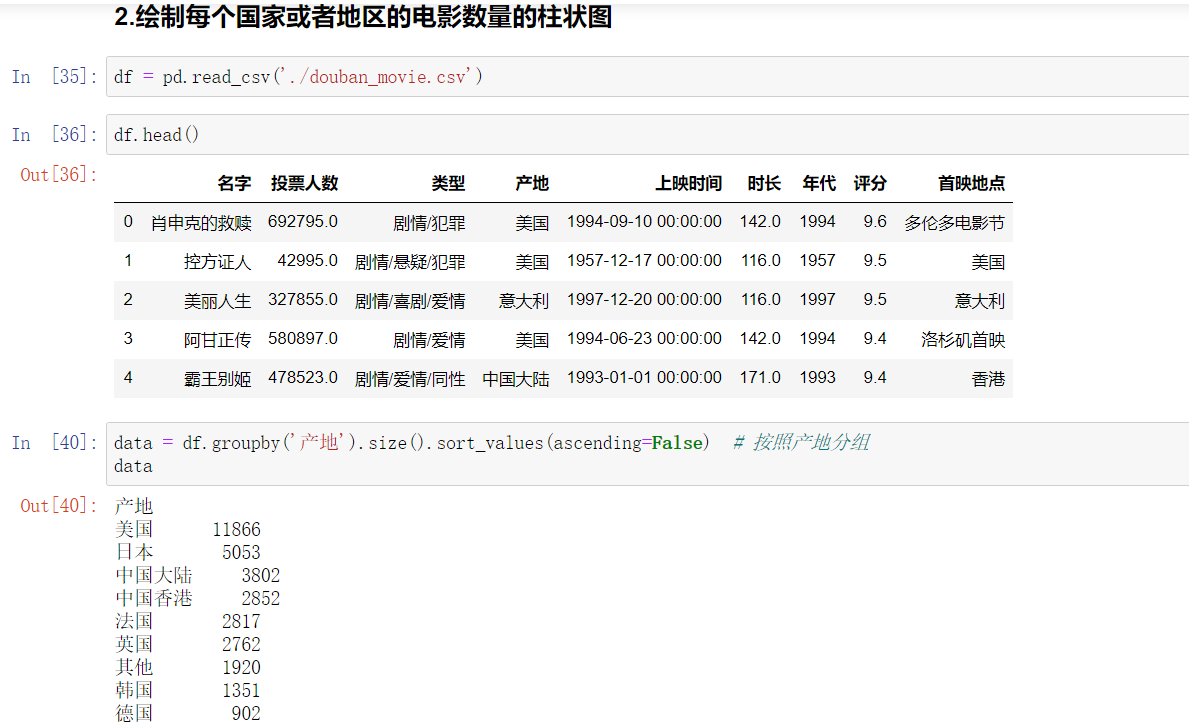The width and height of the screenshot is (1189, 723).
Task: Select the Out[36] prompt label
Action: (59, 174)
